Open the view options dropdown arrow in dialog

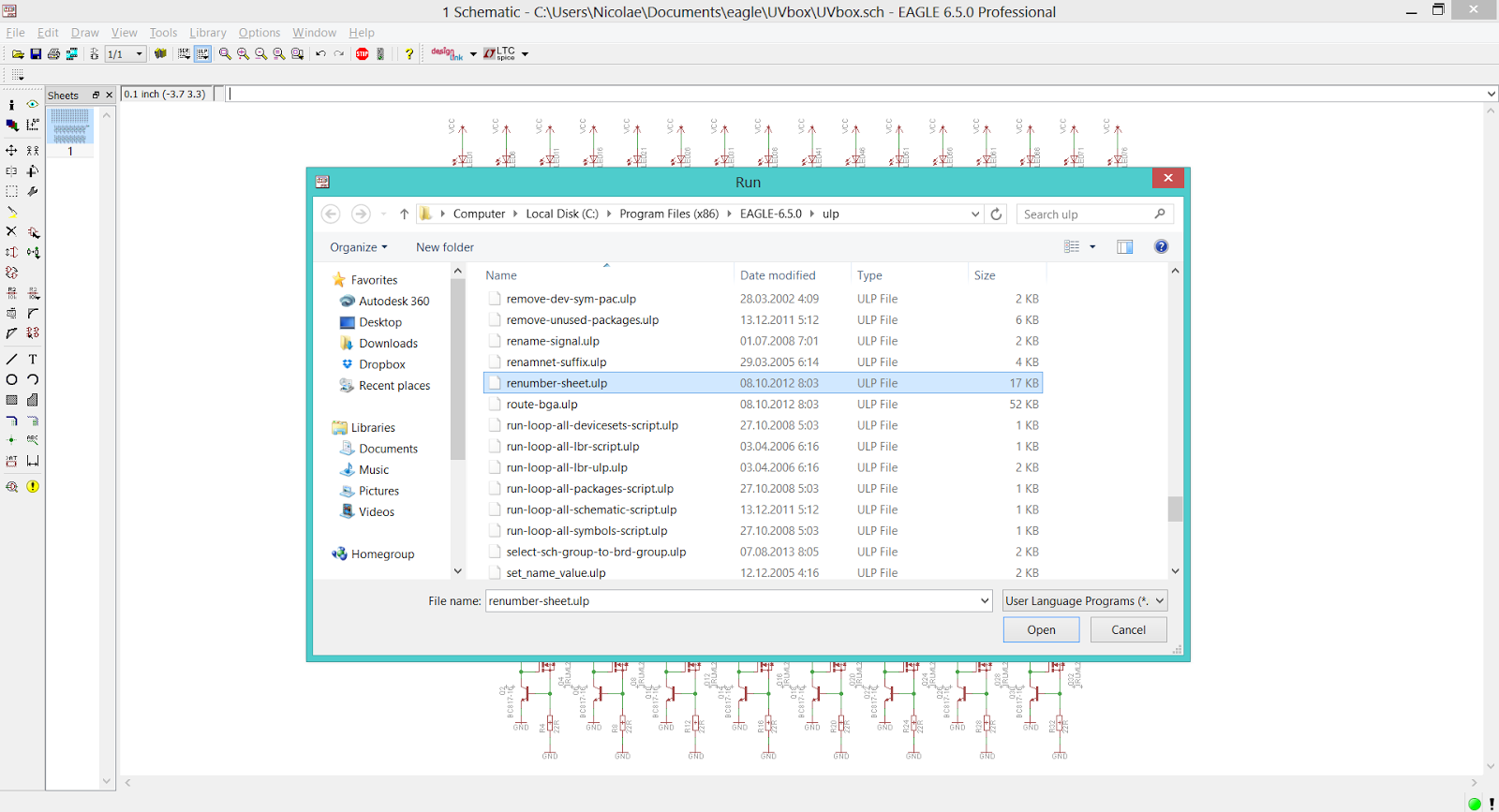[1092, 247]
